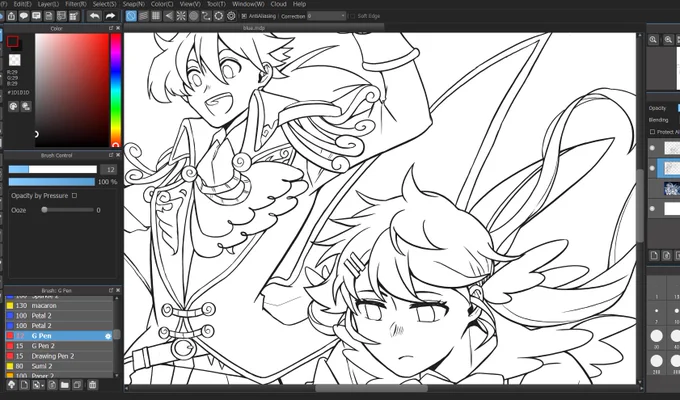
Task: Open the Color menu
Action: click(162, 4)
